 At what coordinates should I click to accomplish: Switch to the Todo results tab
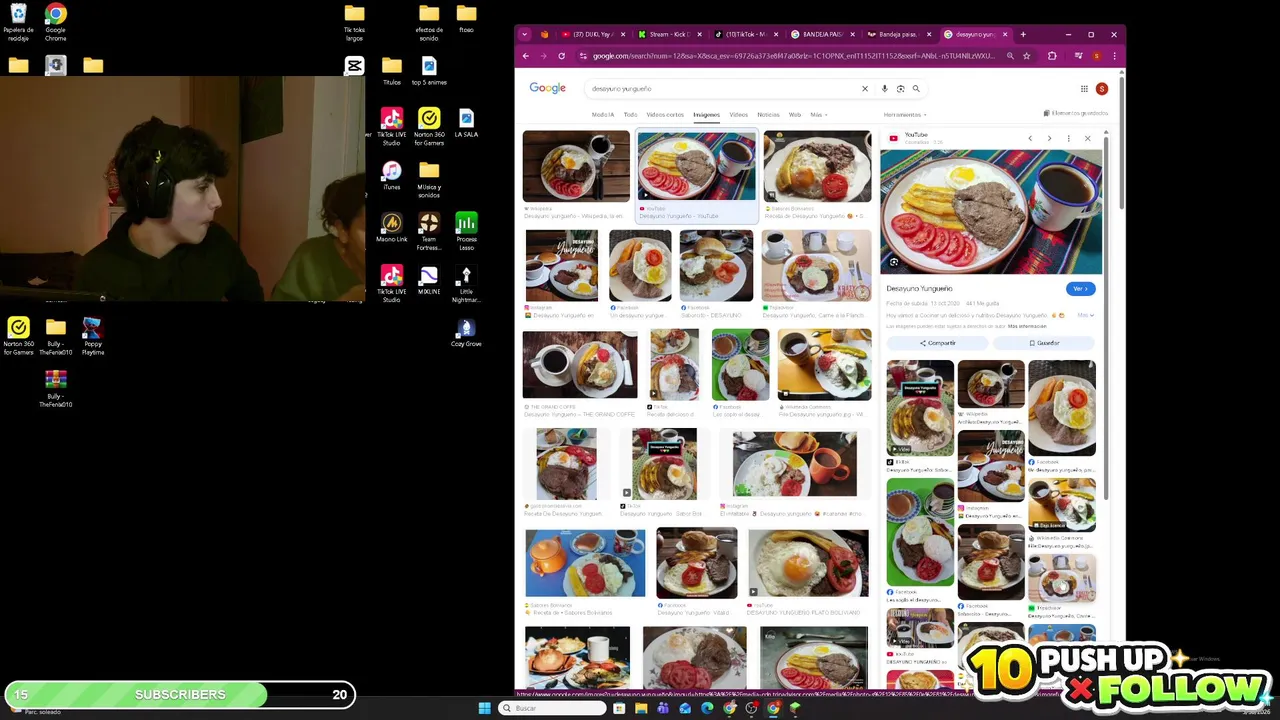click(x=630, y=115)
